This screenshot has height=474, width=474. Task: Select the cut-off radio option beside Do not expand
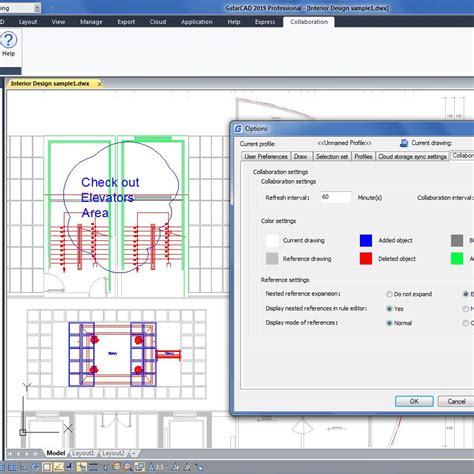pyautogui.click(x=466, y=294)
